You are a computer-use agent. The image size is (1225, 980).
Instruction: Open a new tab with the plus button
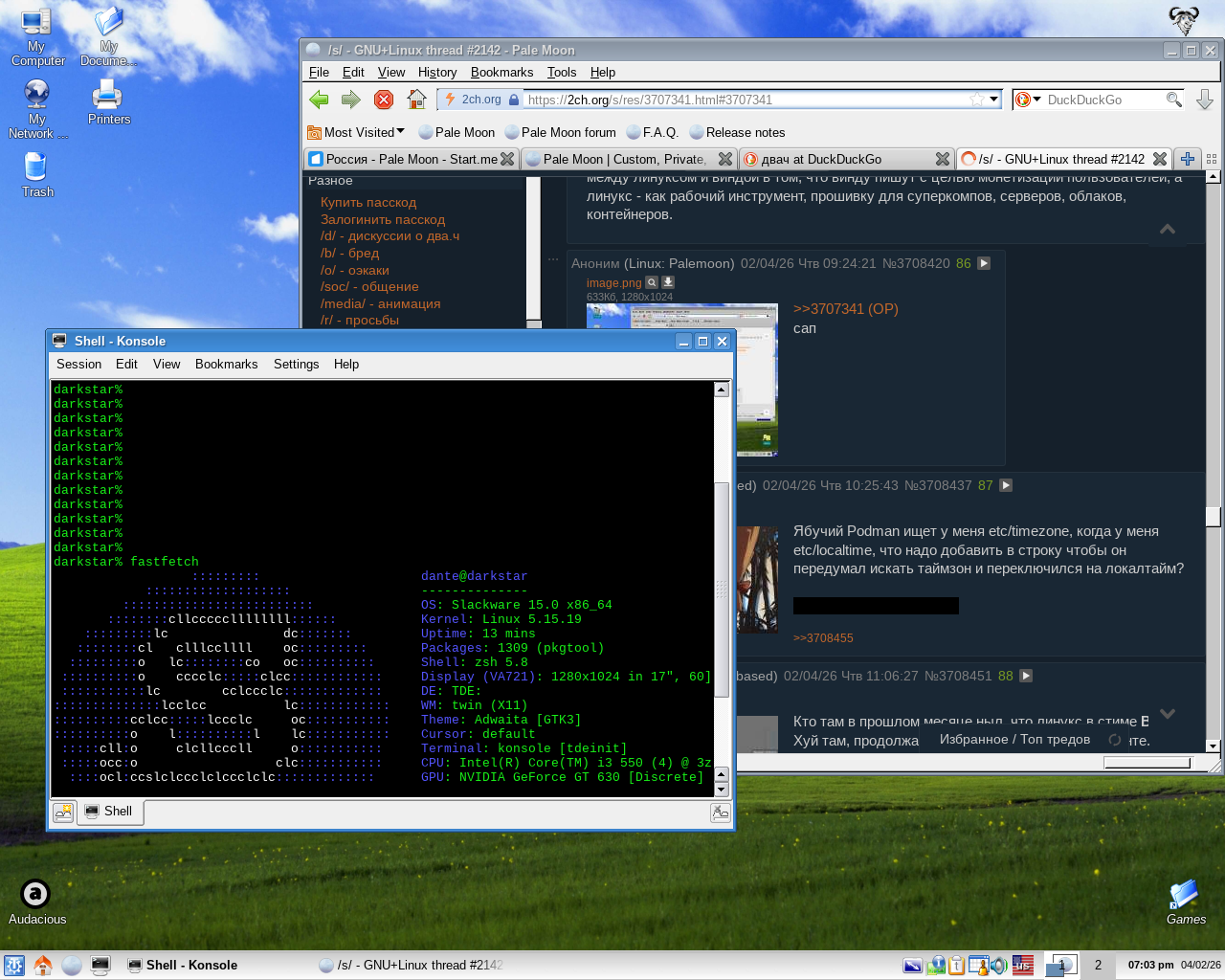1187,159
